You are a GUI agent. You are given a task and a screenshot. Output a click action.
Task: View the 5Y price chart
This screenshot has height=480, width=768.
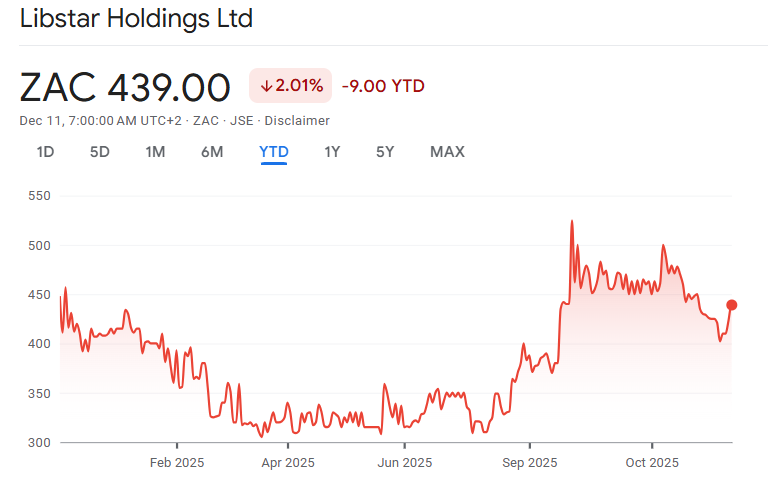[x=385, y=152]
